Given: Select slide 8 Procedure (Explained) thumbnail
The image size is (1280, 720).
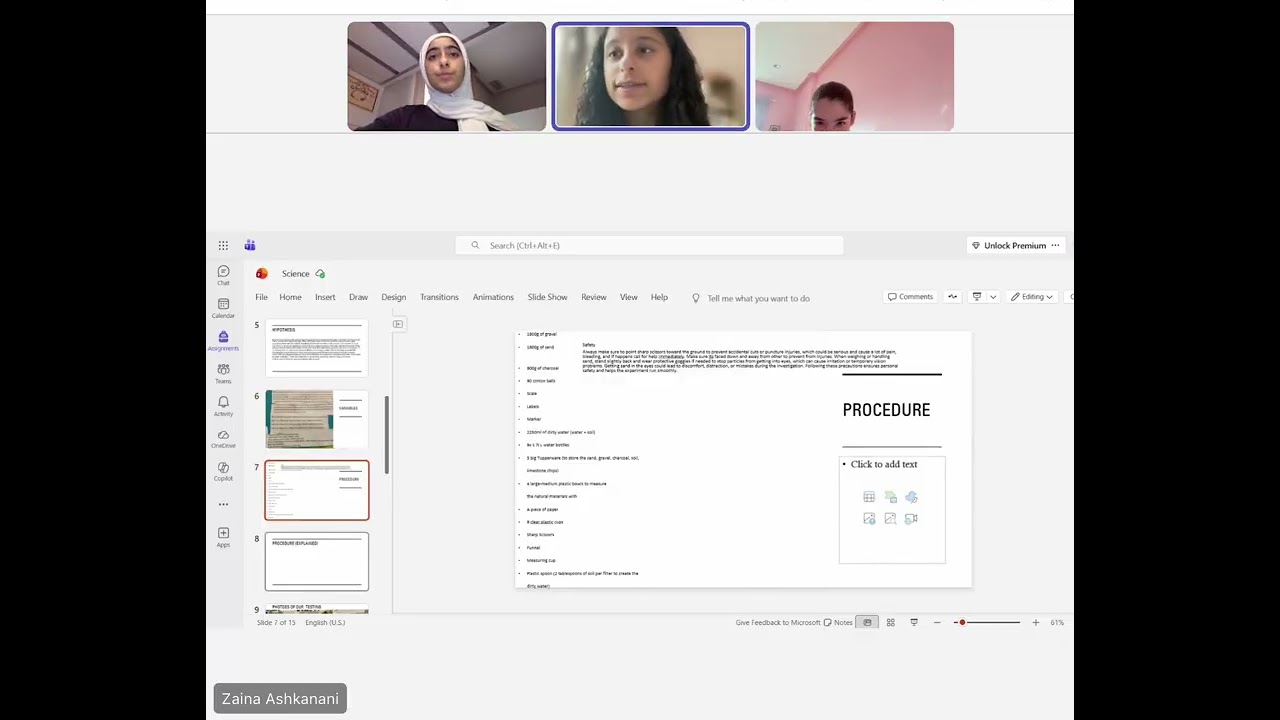Looking at the screenshot, I should [317, 562].
